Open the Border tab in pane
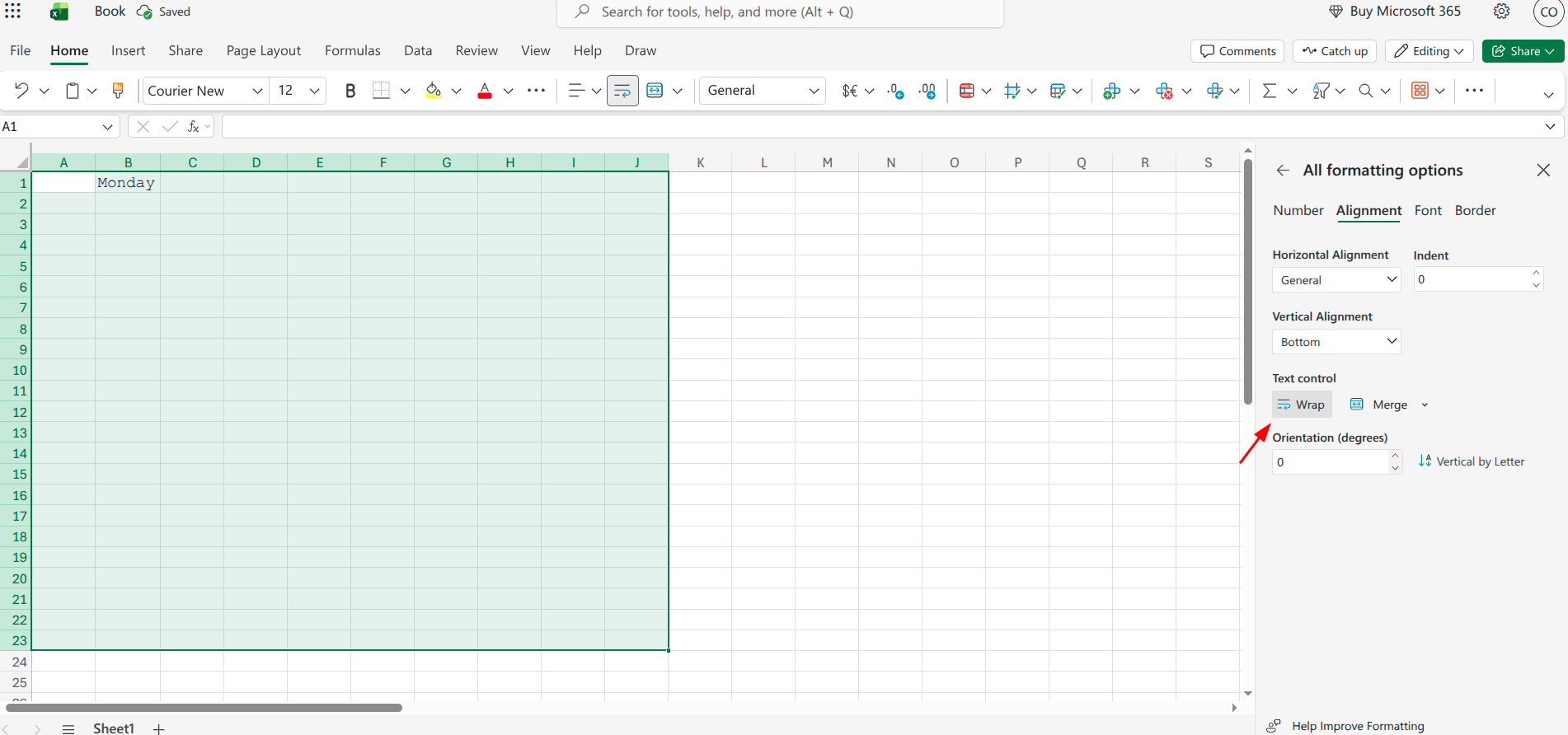Image resolution: width=1568 pixels, height=735 pixels. tap(1475, 210)
